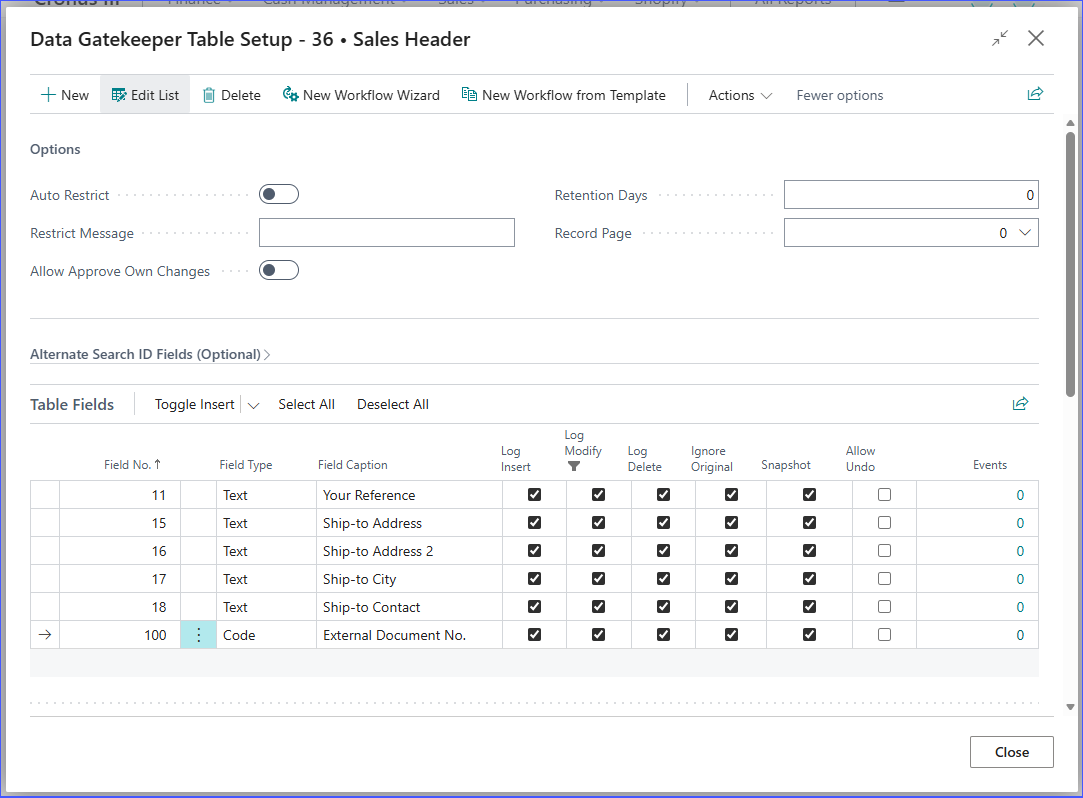Click the New plus icon
The width and height of the screenshot is (1083, 798).
coord(47,95)
